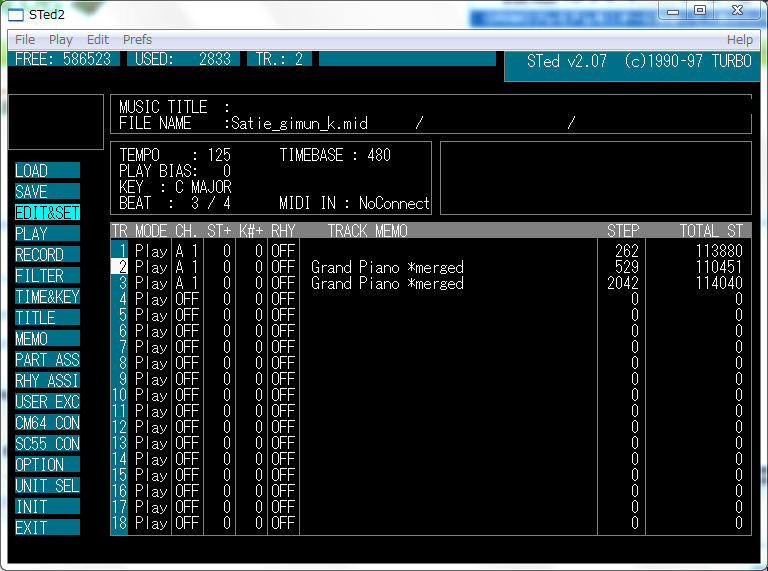
Task: Start playback with the PLAY button
Action: 47,234
